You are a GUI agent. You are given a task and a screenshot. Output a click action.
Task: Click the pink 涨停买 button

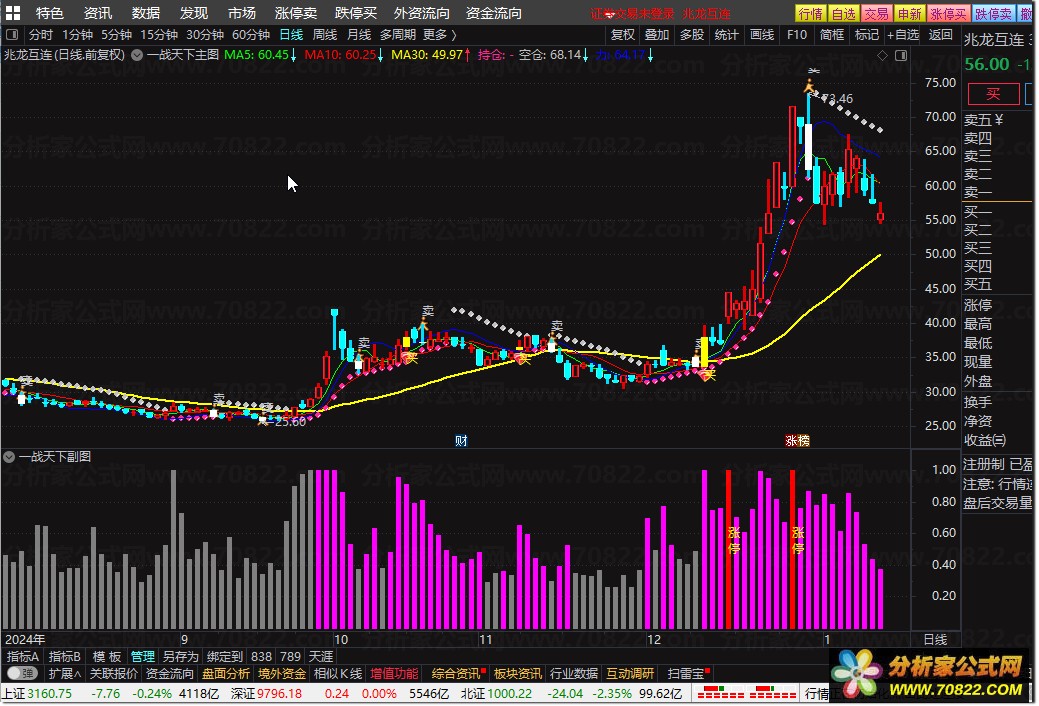pyautogui.click(x=948, y=13)
